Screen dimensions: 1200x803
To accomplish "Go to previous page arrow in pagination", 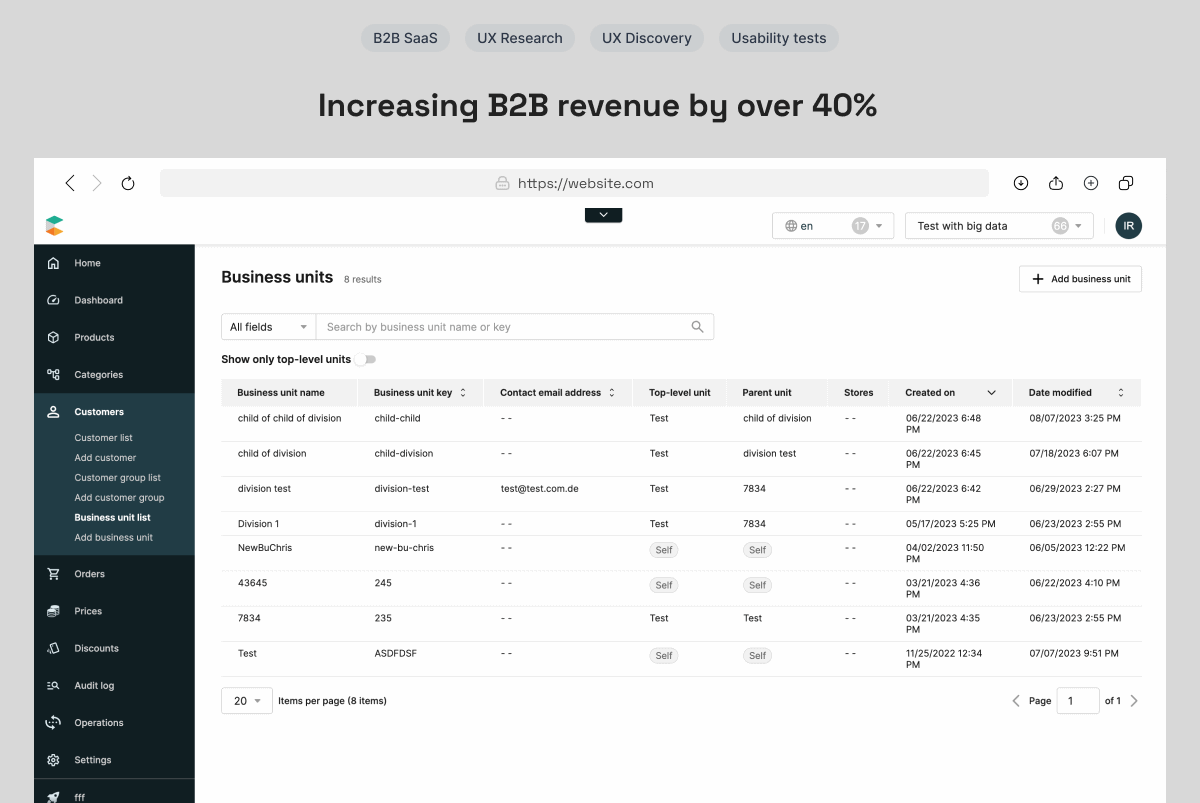I will pos(1016,701).
